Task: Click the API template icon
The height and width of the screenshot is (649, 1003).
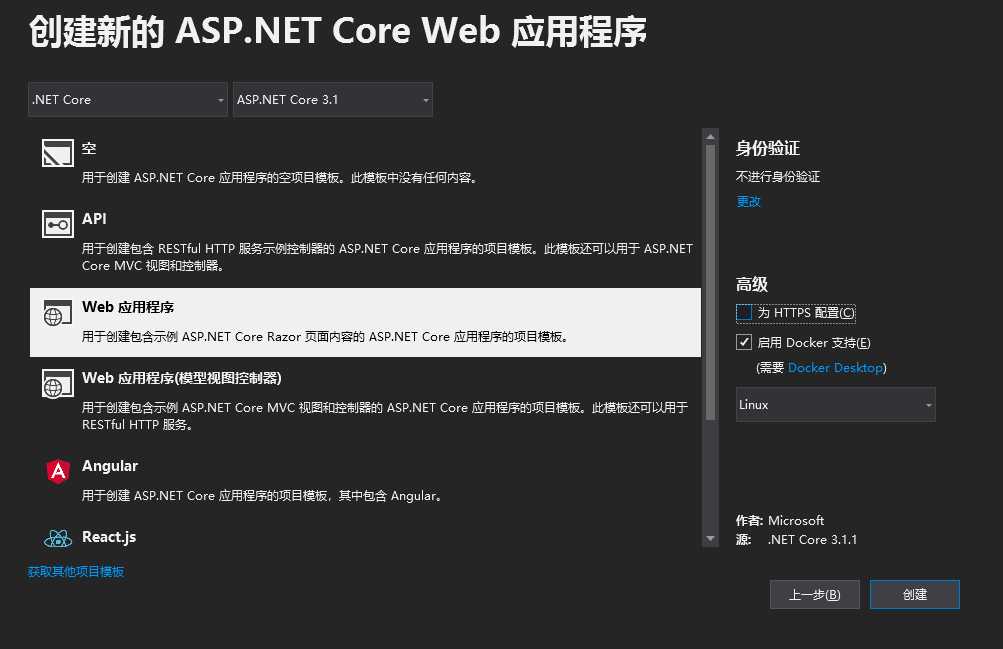Action: [x=58, y=224]
